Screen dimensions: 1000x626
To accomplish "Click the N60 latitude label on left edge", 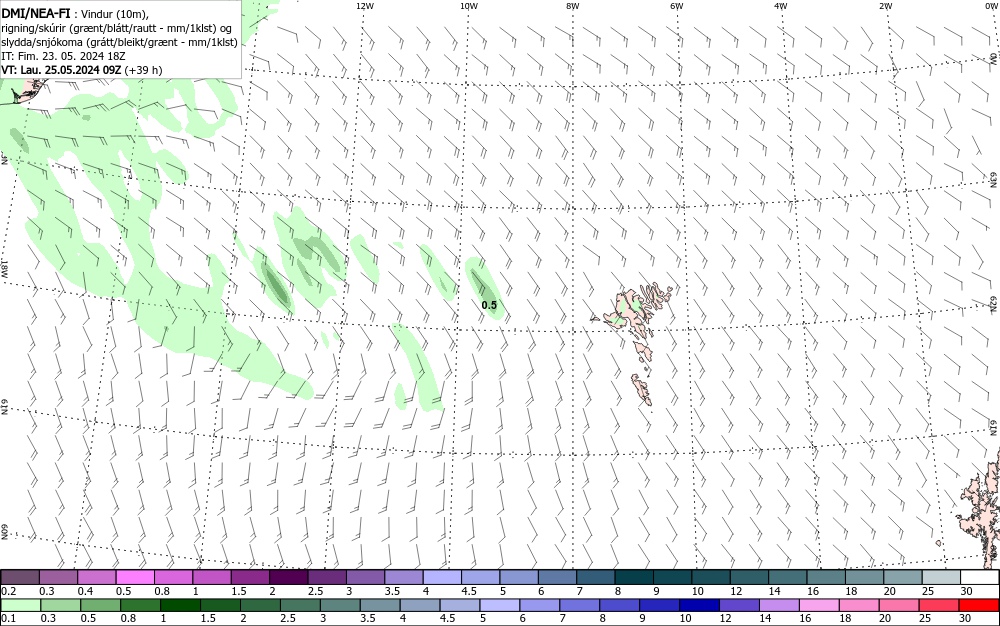I will pos(4,532).
